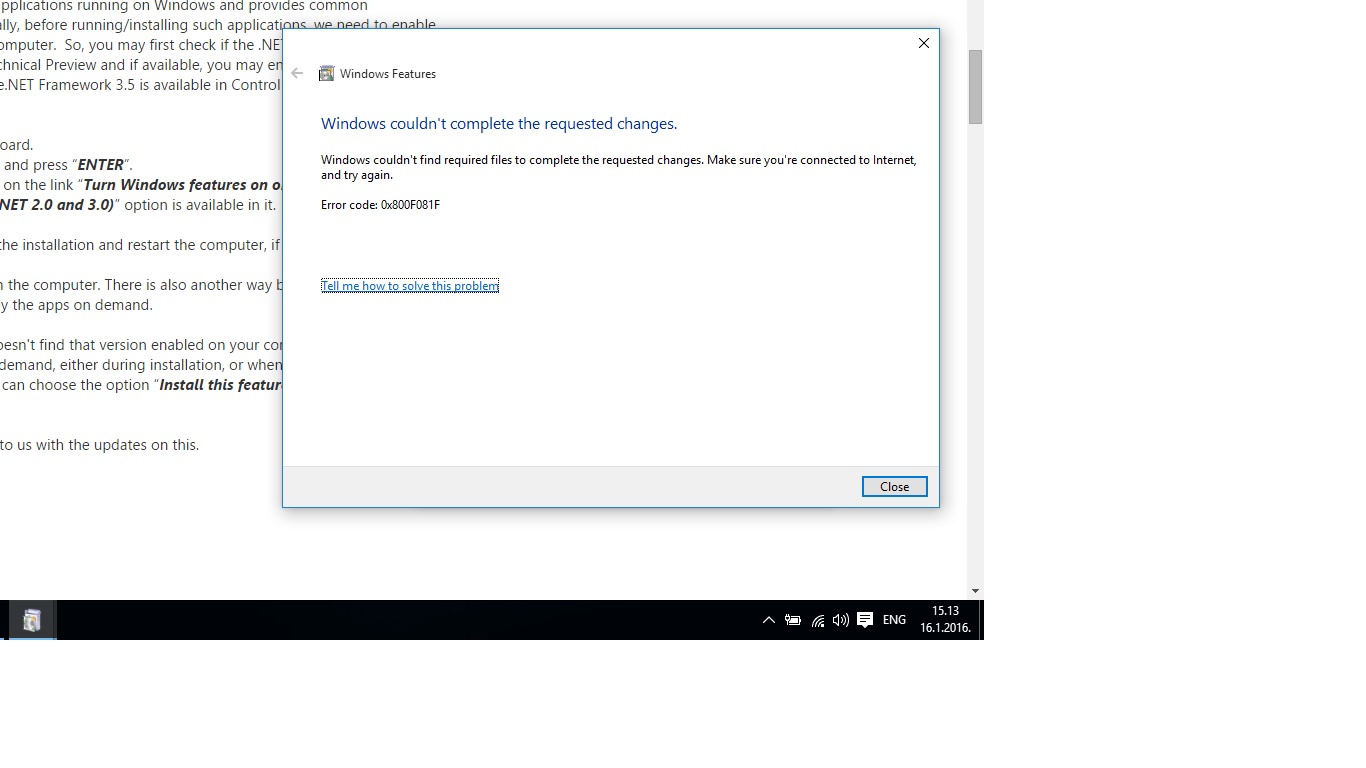Click the back arrow in Windows Features dialog
This screenshot has height=768, width=1366.
[297, 73]
